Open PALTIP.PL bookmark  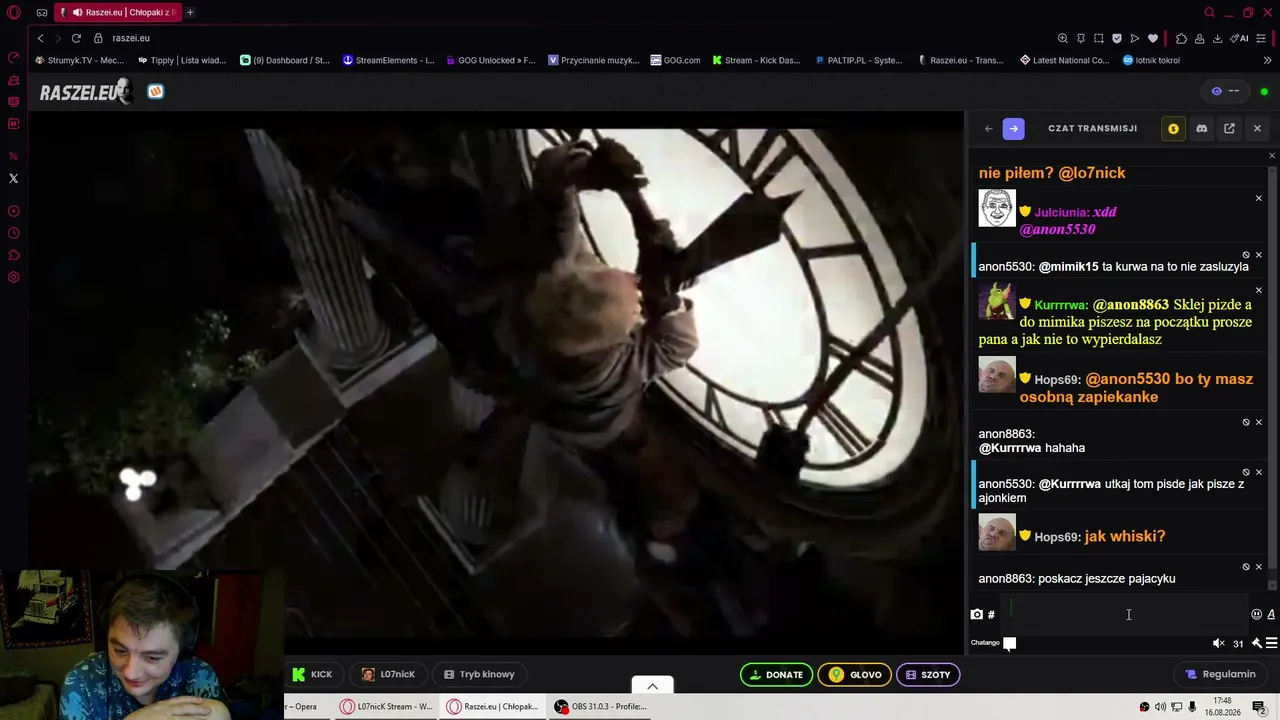point(859,60)
